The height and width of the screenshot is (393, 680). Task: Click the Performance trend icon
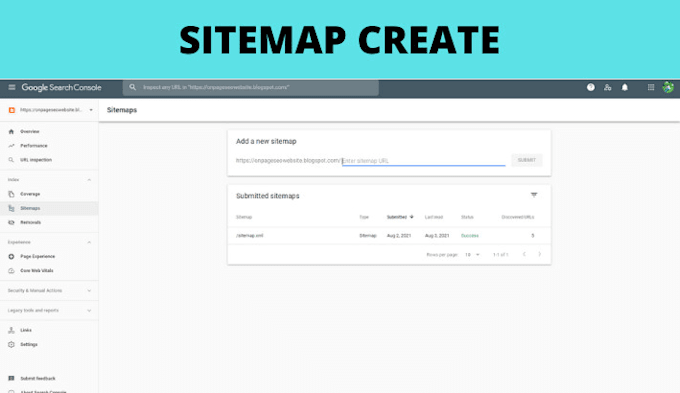(x=11, y=146)
